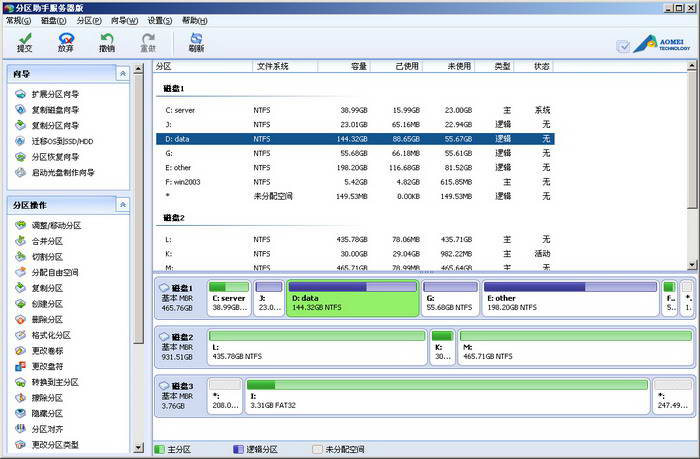Open the 设置(S) menu
Image resolution: width=700 pixels, height=459 pixels.
tap(160, 20)
